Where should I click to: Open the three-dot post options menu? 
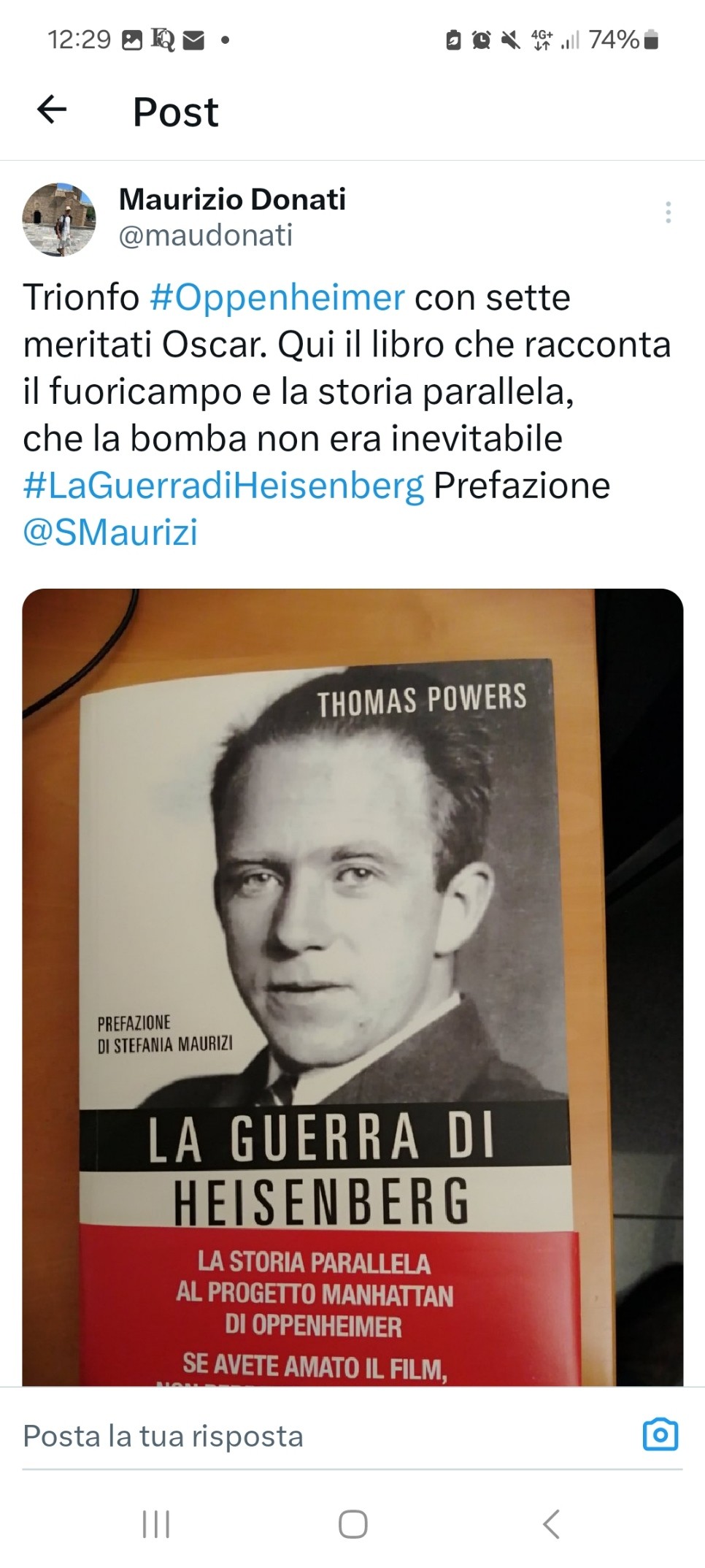tap(668, 212)
